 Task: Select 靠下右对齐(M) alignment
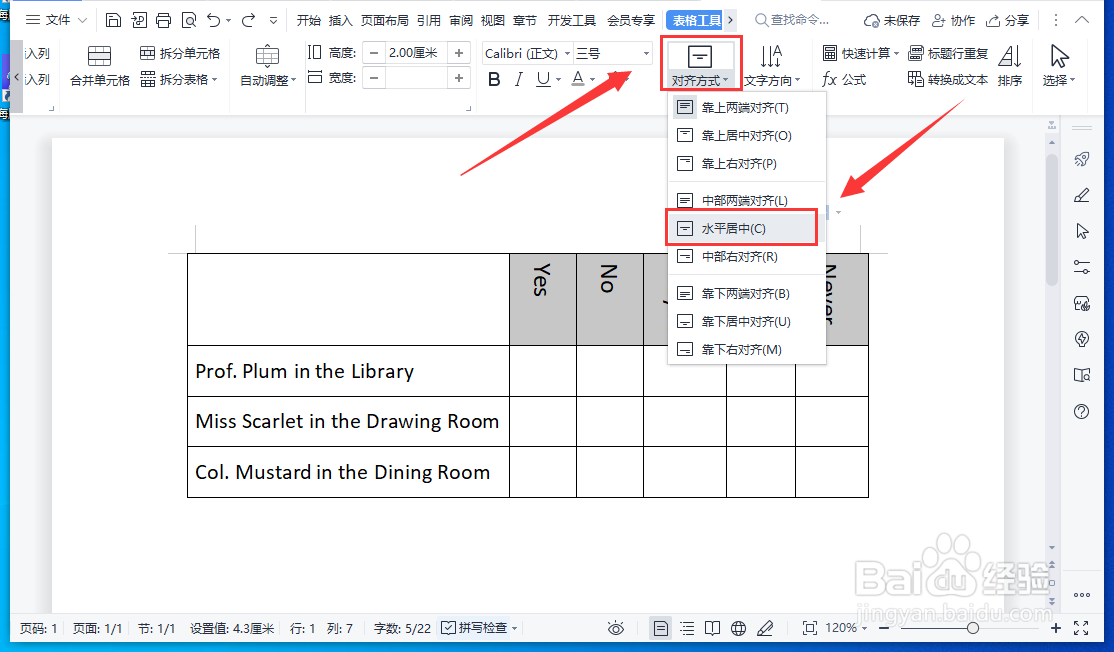(x=747, y=349)
